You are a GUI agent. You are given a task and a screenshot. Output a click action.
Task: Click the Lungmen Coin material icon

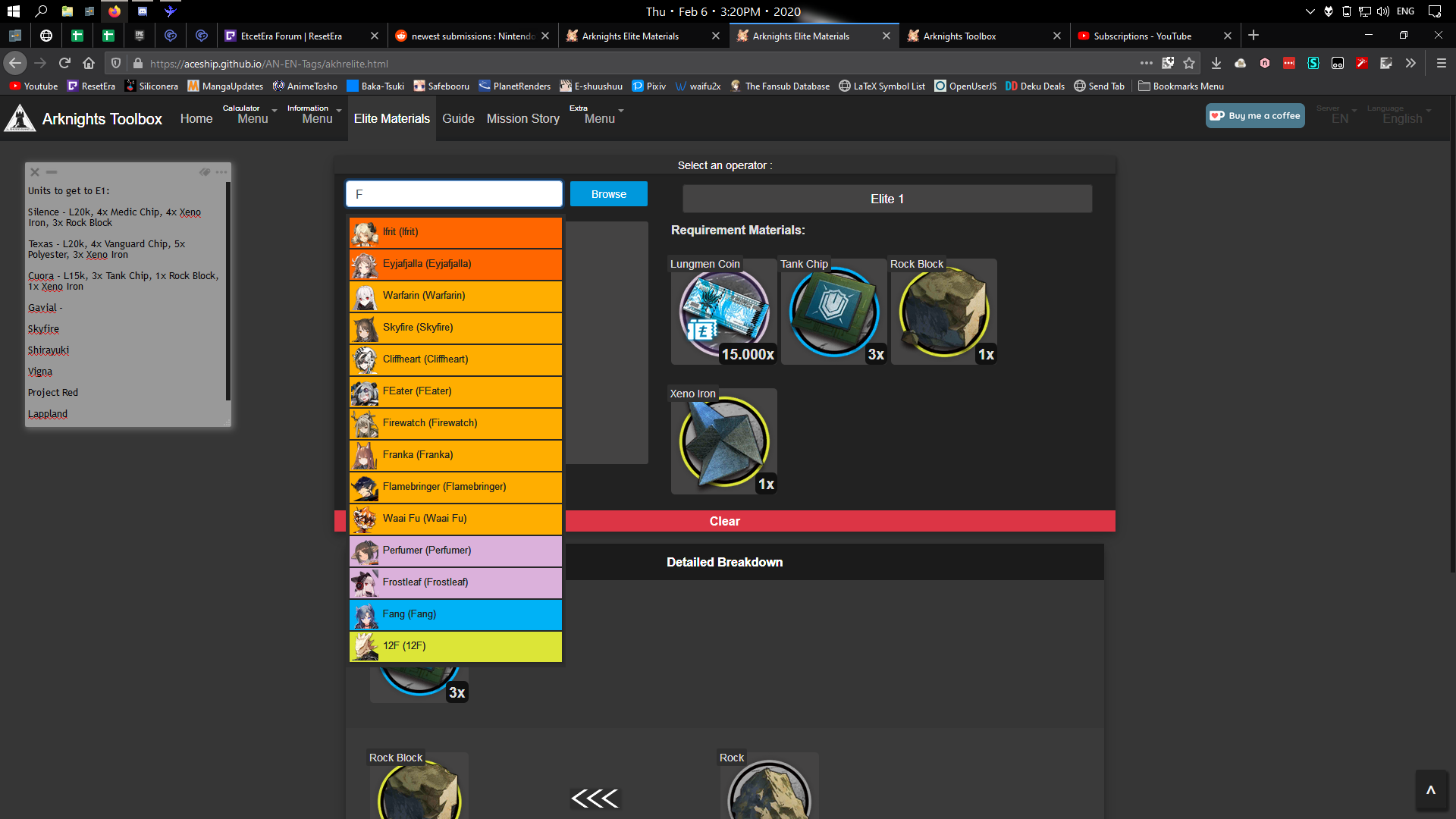(723, 312)
